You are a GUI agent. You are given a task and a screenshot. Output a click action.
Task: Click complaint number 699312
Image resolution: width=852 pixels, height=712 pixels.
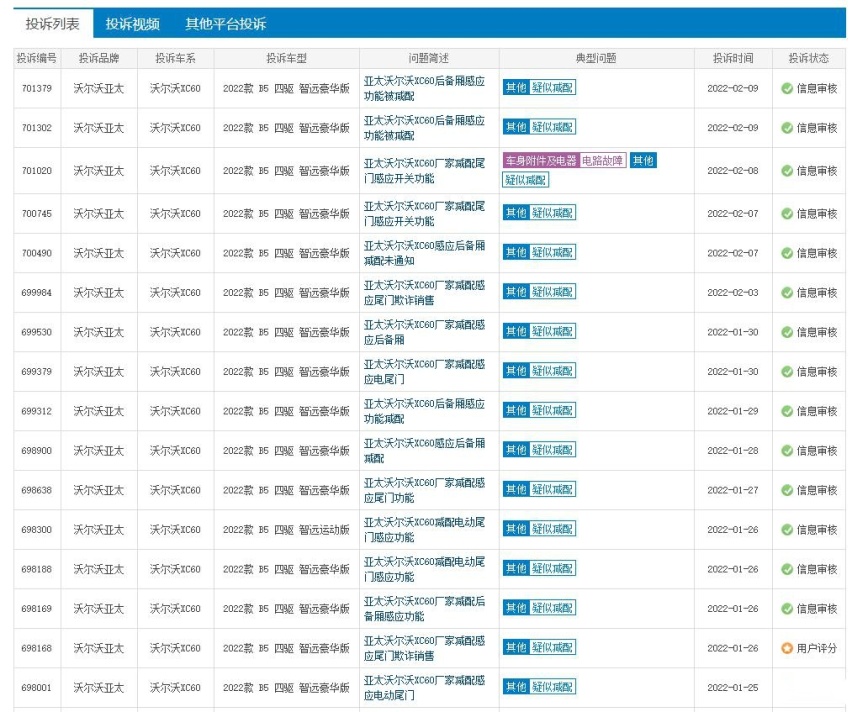[37, 411]
